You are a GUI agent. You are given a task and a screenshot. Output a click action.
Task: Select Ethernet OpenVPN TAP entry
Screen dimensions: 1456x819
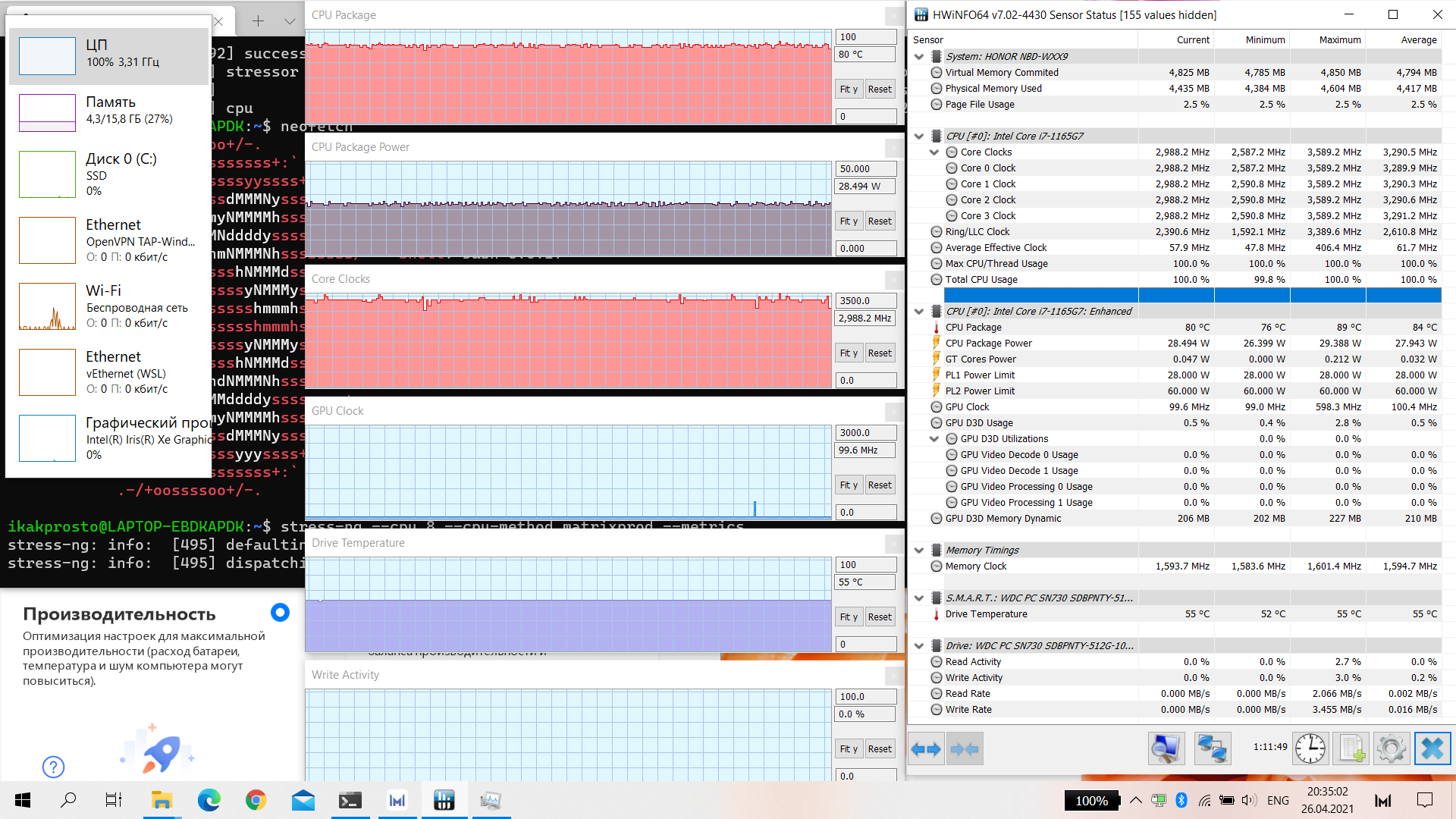(108, 240)
